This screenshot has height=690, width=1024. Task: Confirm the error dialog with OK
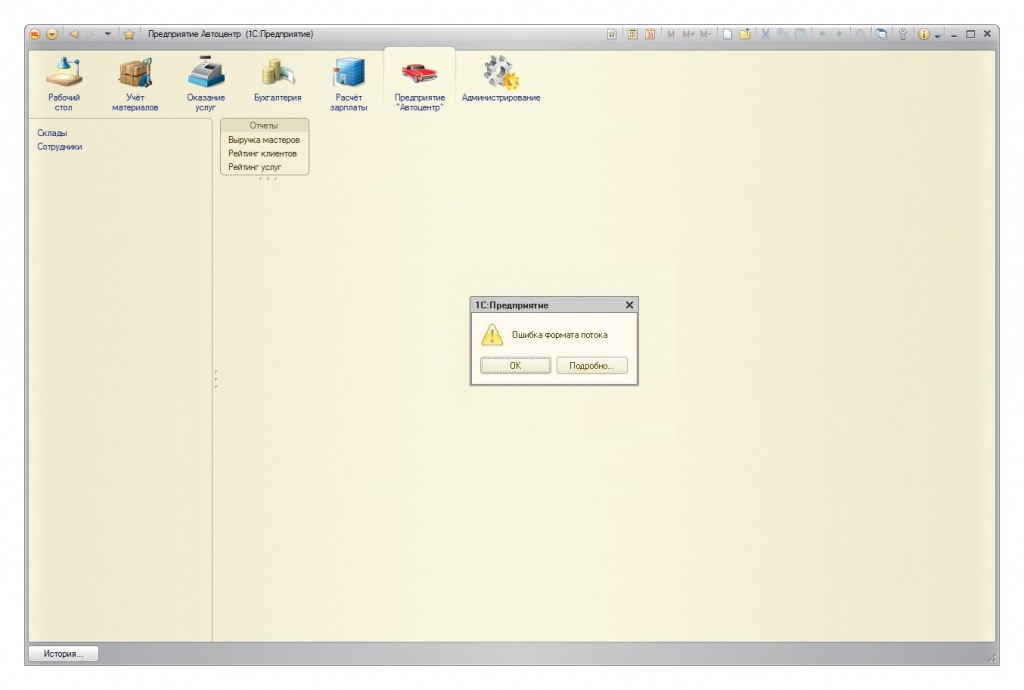515,366
